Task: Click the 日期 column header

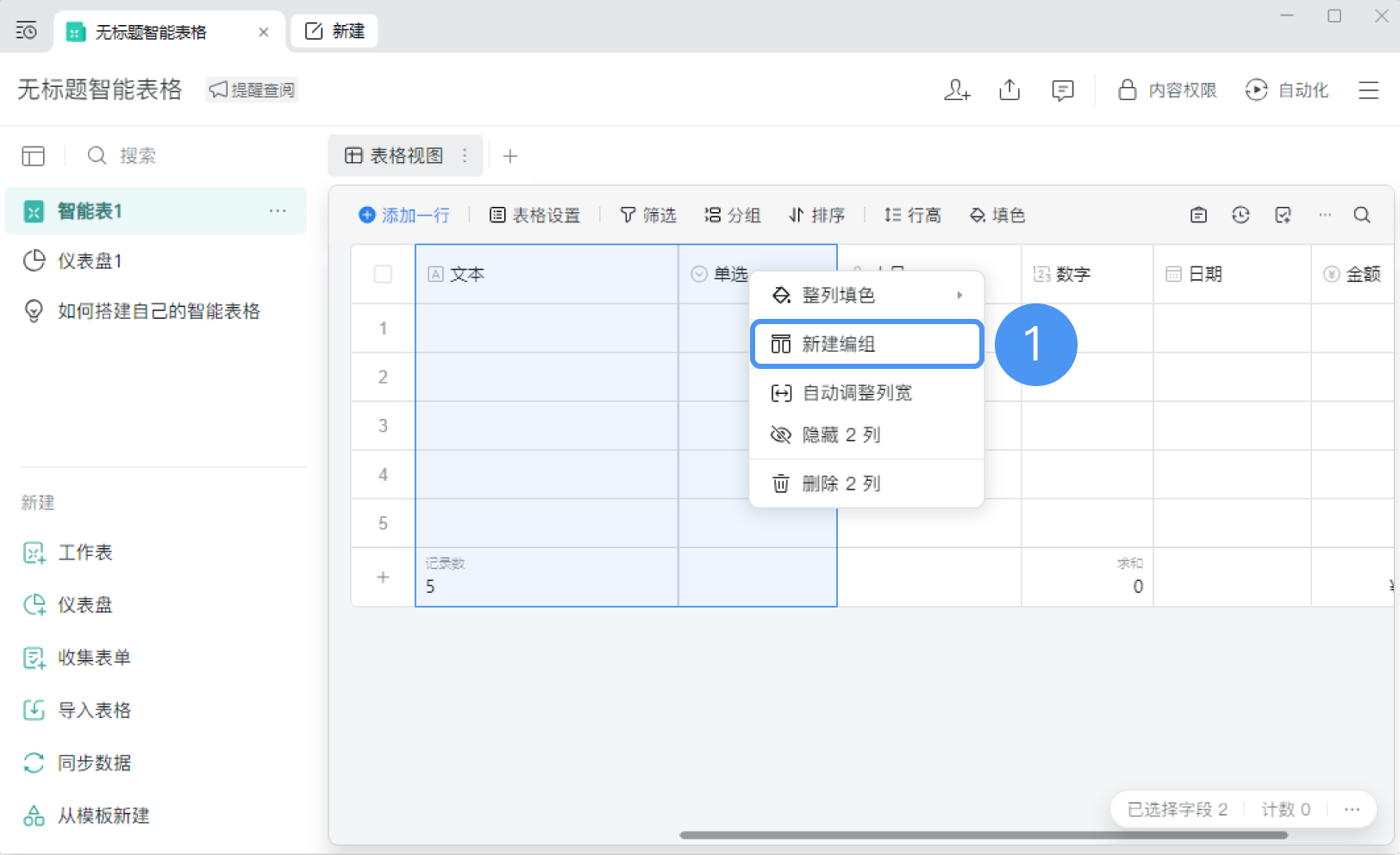Action: (x=1232, y=274)
